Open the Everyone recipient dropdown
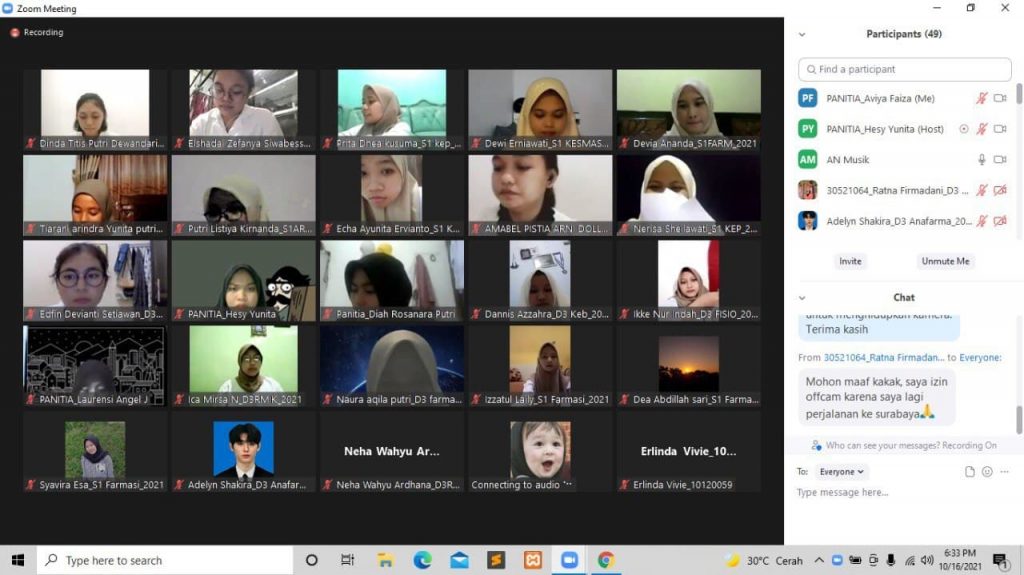Screen dimensions: 1024x575 coord(842,472)
